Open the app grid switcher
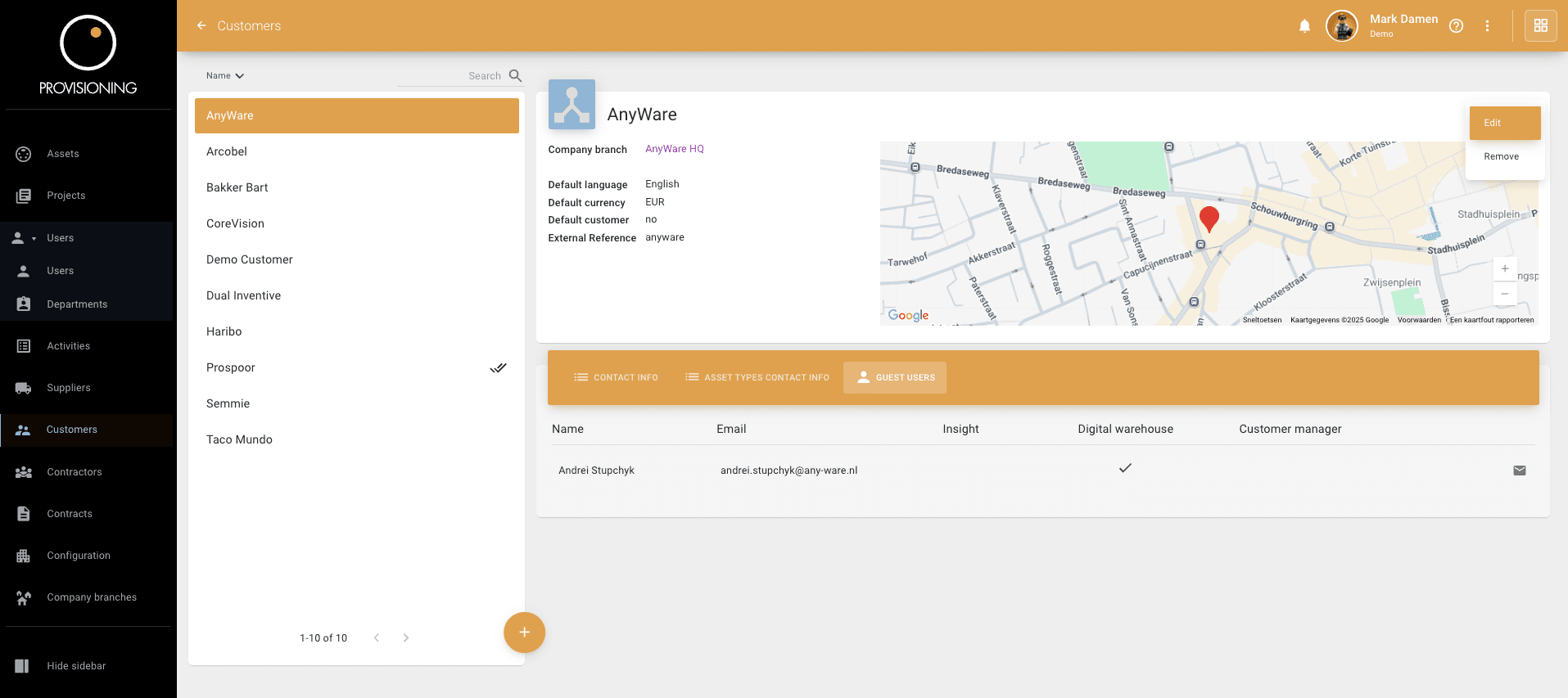Image resolution: width=1568 pixels, height=698 pixels. coord(1540,25)
